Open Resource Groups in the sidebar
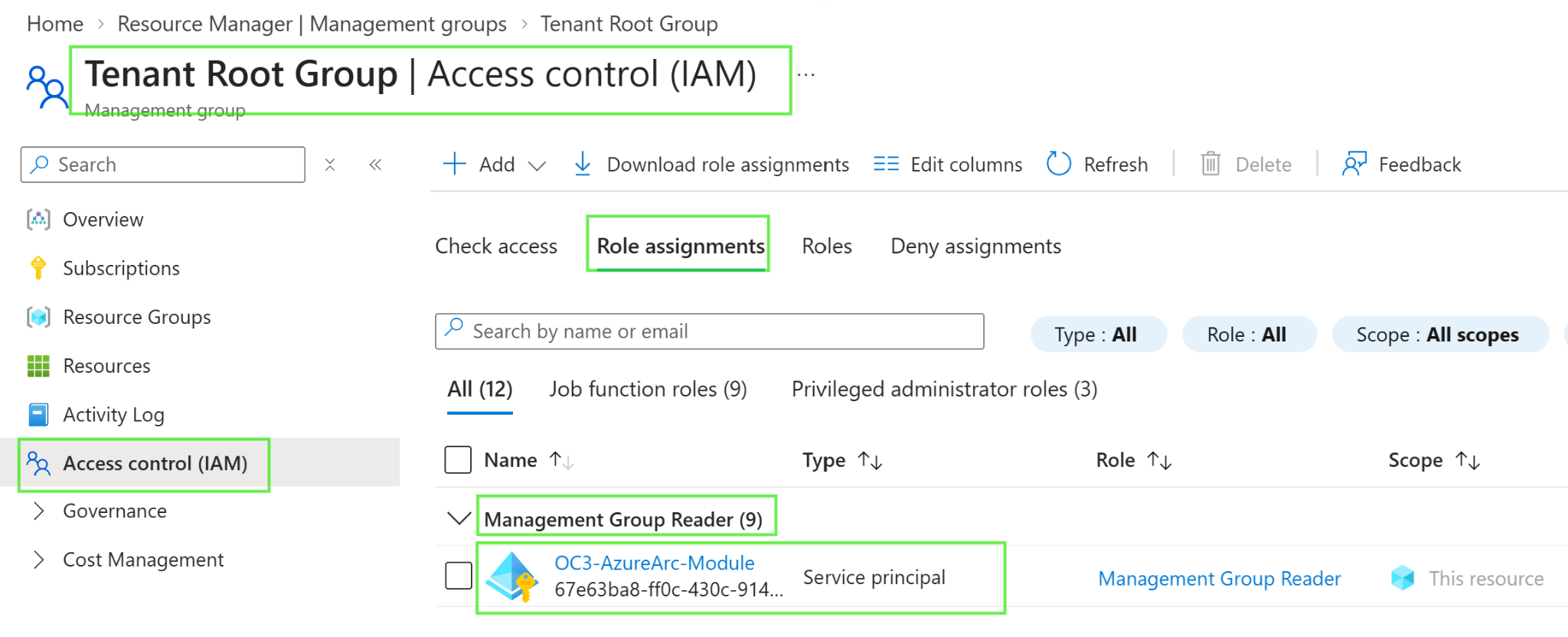1568x637 pixels. (x=137, y=317)
